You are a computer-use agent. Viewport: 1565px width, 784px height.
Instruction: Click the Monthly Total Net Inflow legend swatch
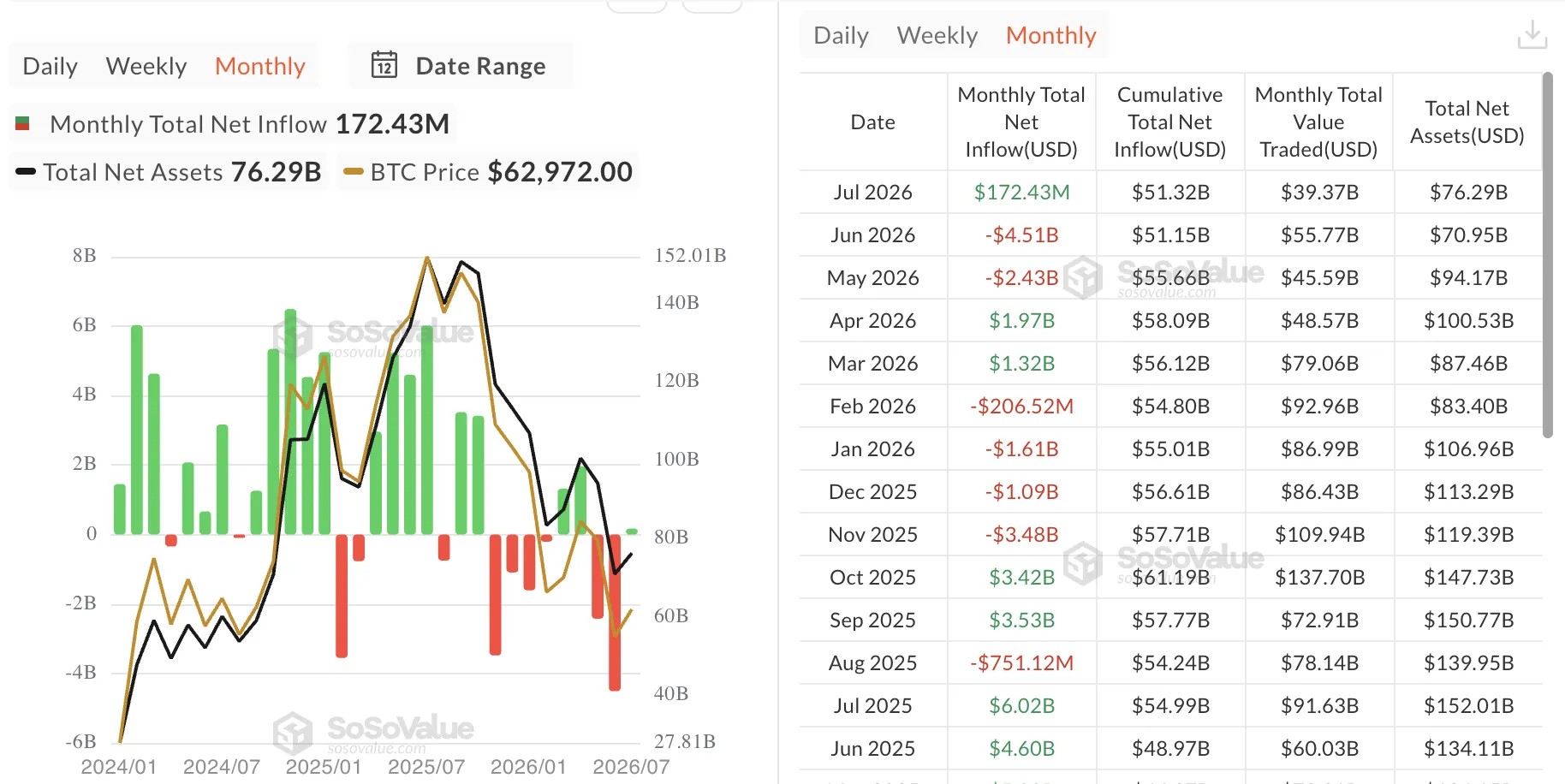click(x=23, y=124)
